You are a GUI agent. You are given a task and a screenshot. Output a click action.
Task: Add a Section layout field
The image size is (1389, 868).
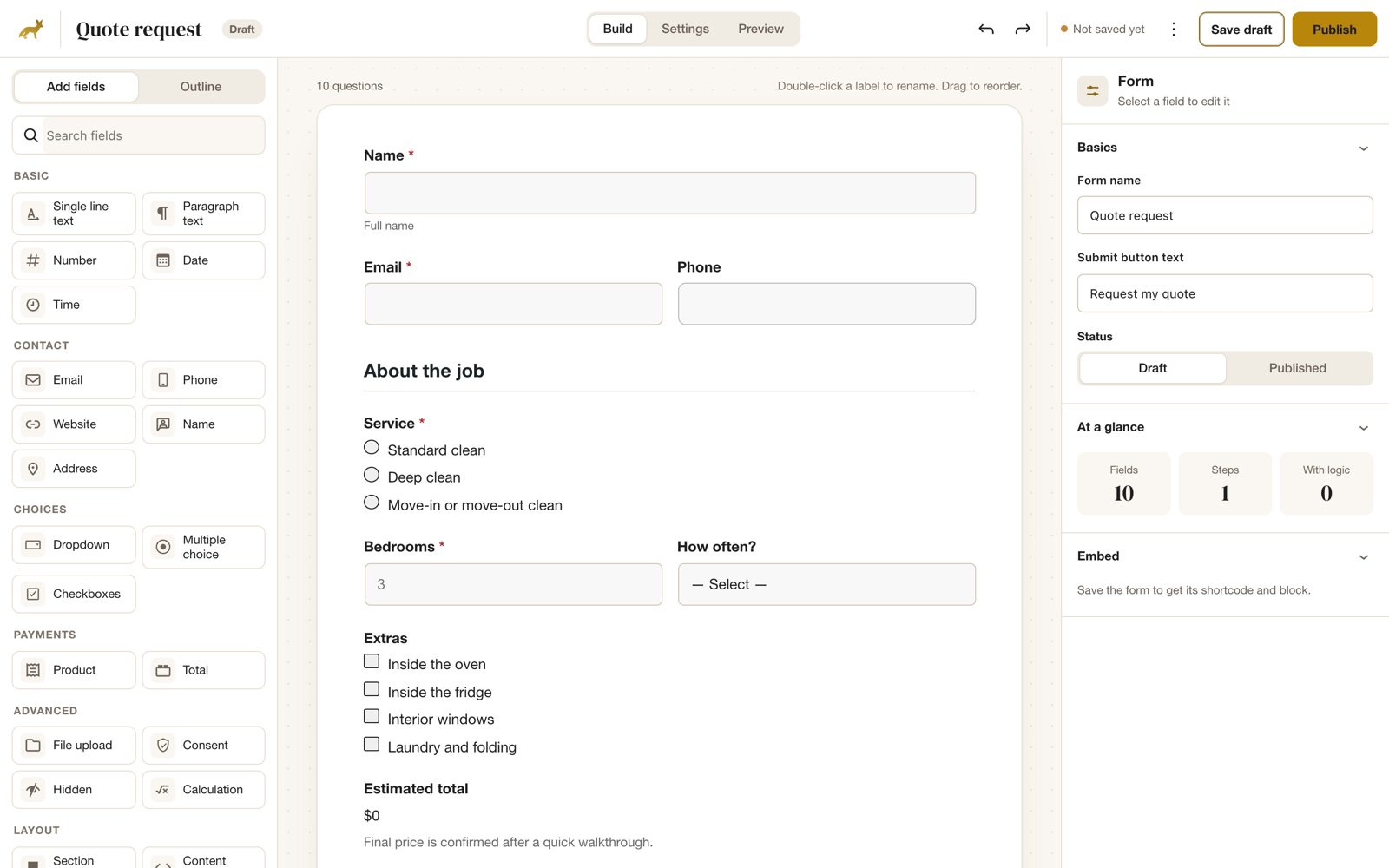click(x=74, y=859)
